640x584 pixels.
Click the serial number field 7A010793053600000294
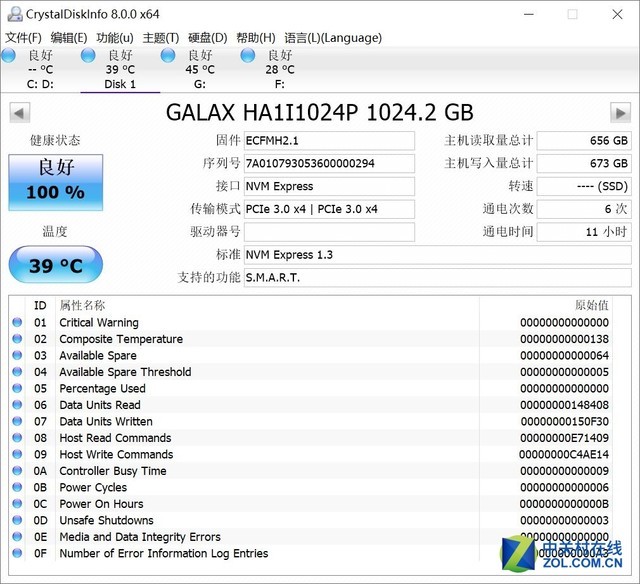click(x=329, y=164)
